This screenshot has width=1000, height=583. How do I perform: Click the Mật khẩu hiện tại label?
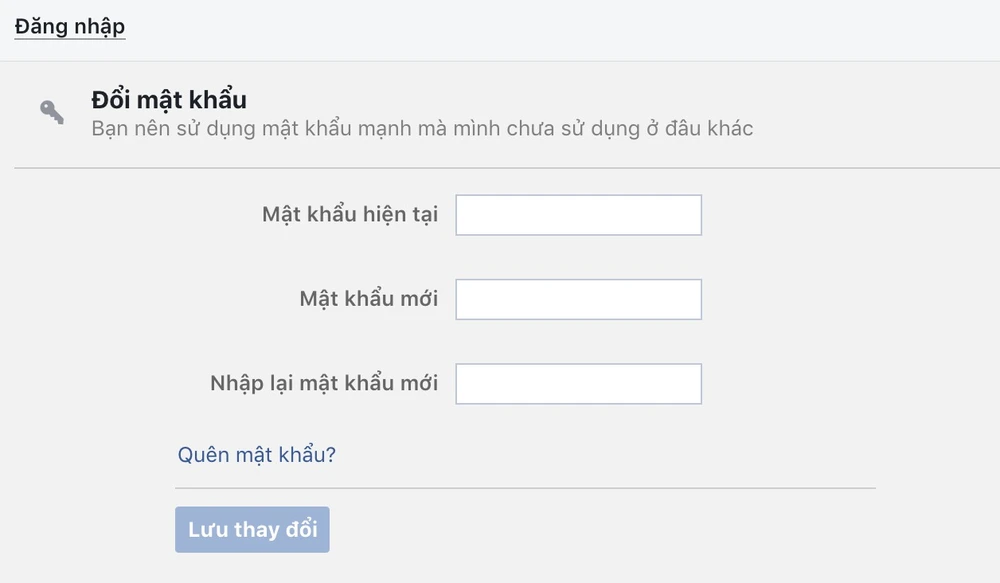point(350,215)
